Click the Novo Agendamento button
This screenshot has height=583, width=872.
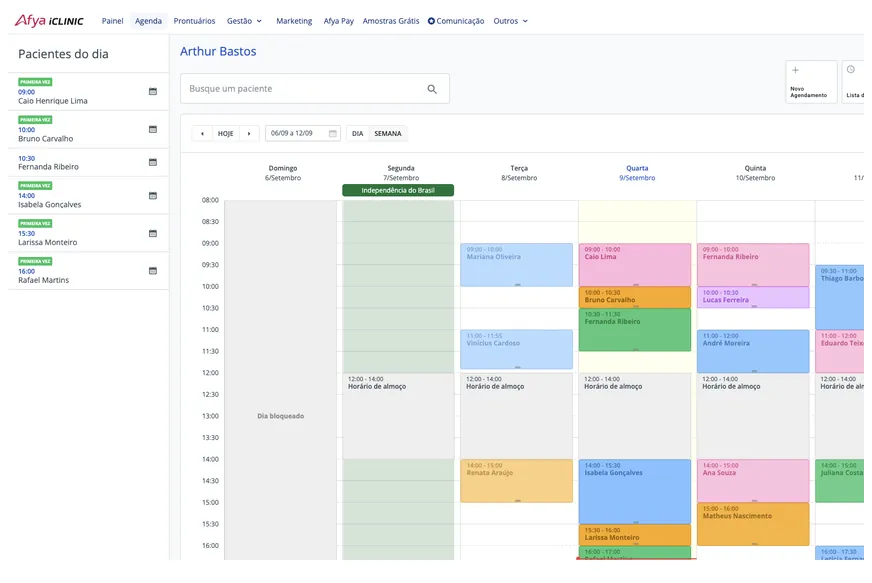(x=811, y=82)
